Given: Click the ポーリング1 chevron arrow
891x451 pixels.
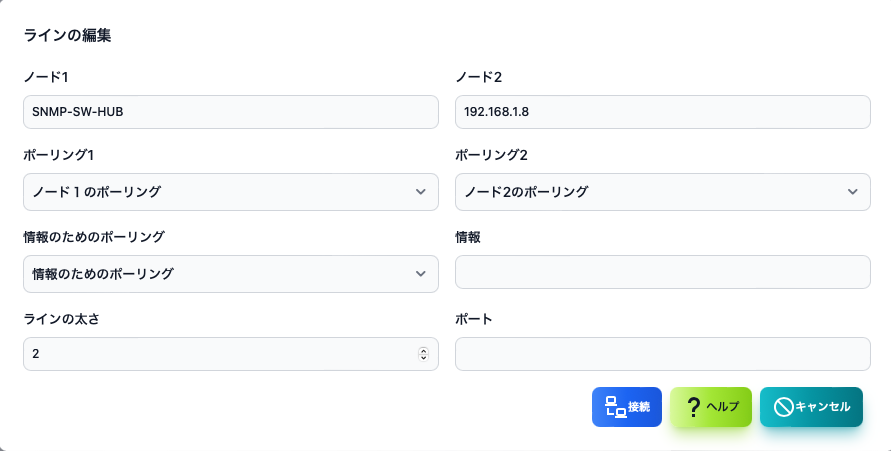Looking at the screenshot, I should [x=420, y=192].
